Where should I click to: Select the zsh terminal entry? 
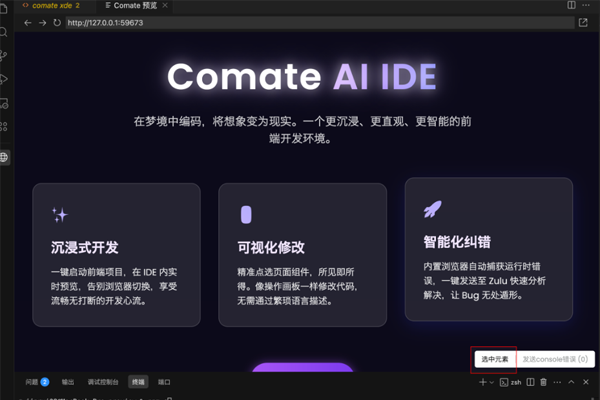tap(510, 382)
